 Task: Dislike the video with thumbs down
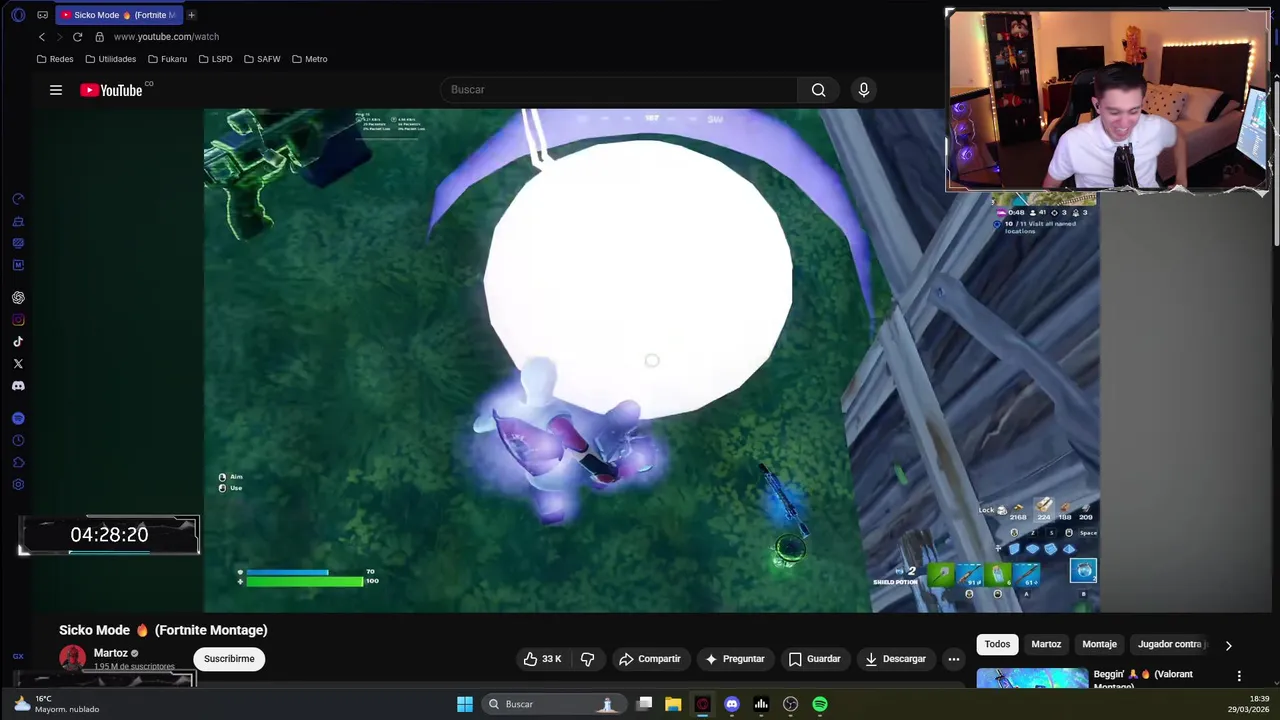(588, 659)
